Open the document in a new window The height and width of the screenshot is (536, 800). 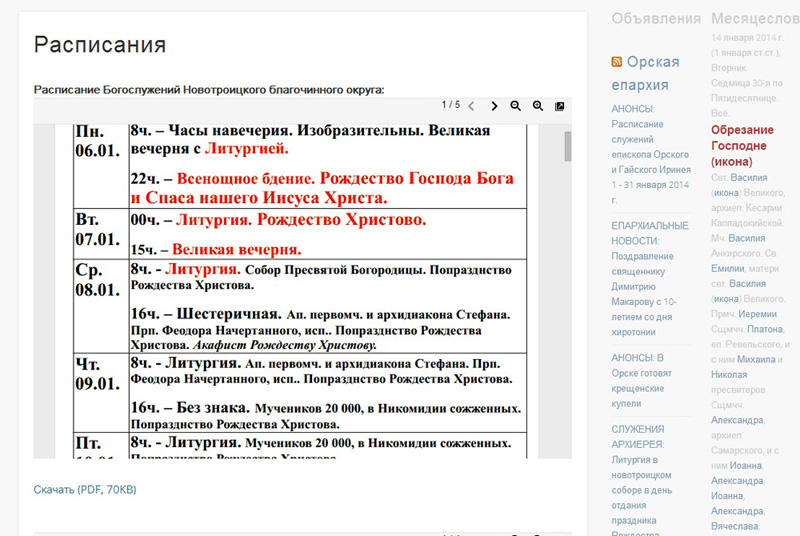560,106
